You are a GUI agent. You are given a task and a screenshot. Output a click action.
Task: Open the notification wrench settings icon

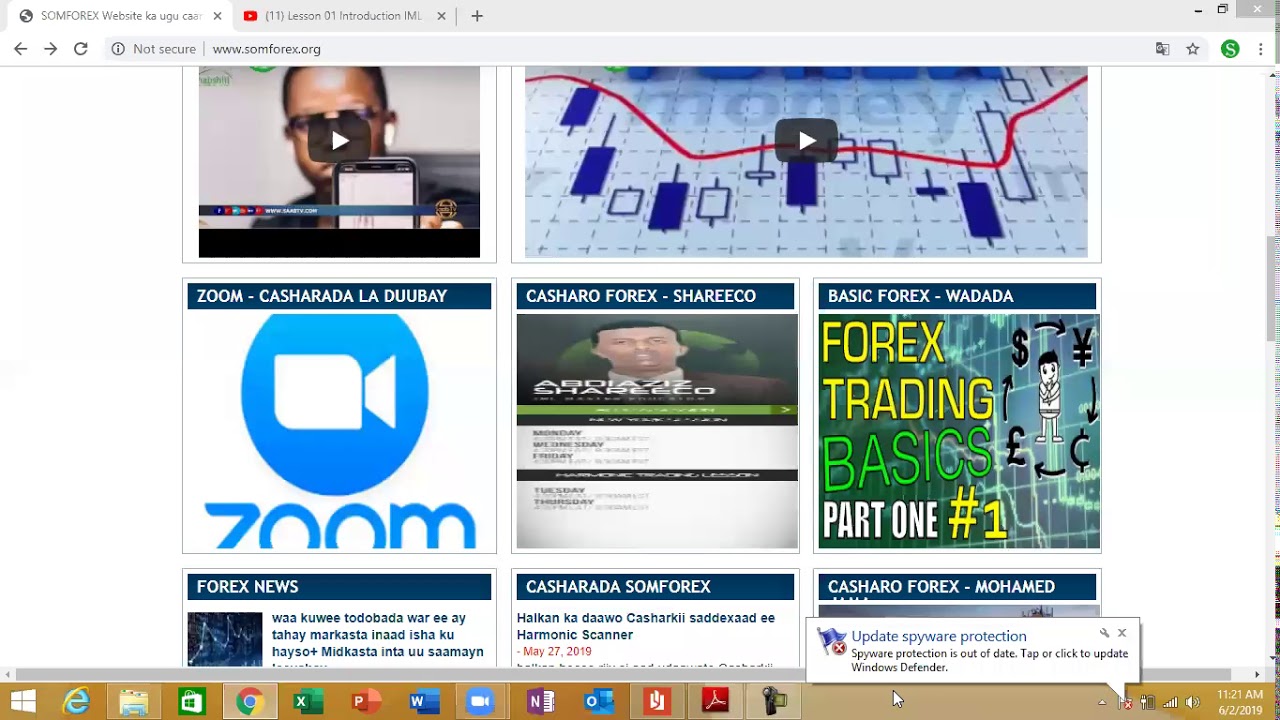pos(1104,633)
